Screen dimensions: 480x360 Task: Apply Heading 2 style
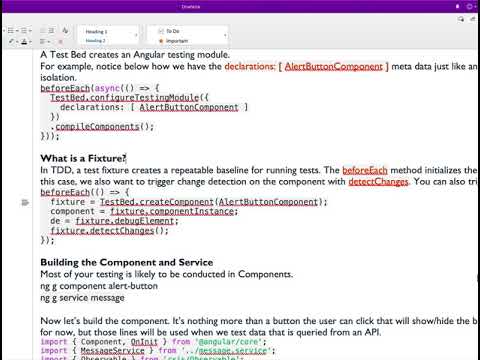(96, 40)
